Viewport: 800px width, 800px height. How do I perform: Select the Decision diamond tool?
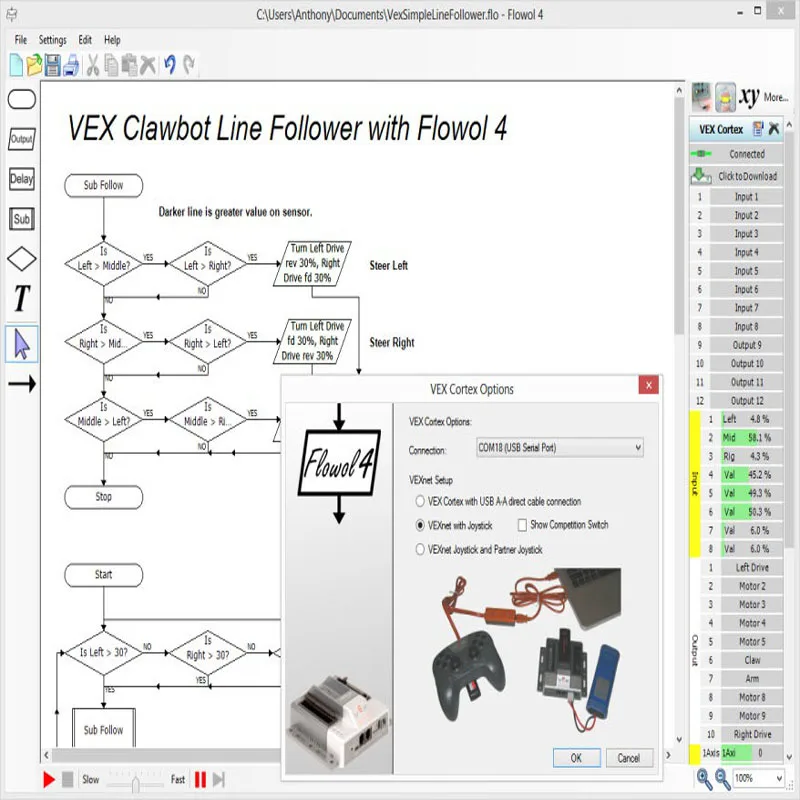click(x=22, y=259)
